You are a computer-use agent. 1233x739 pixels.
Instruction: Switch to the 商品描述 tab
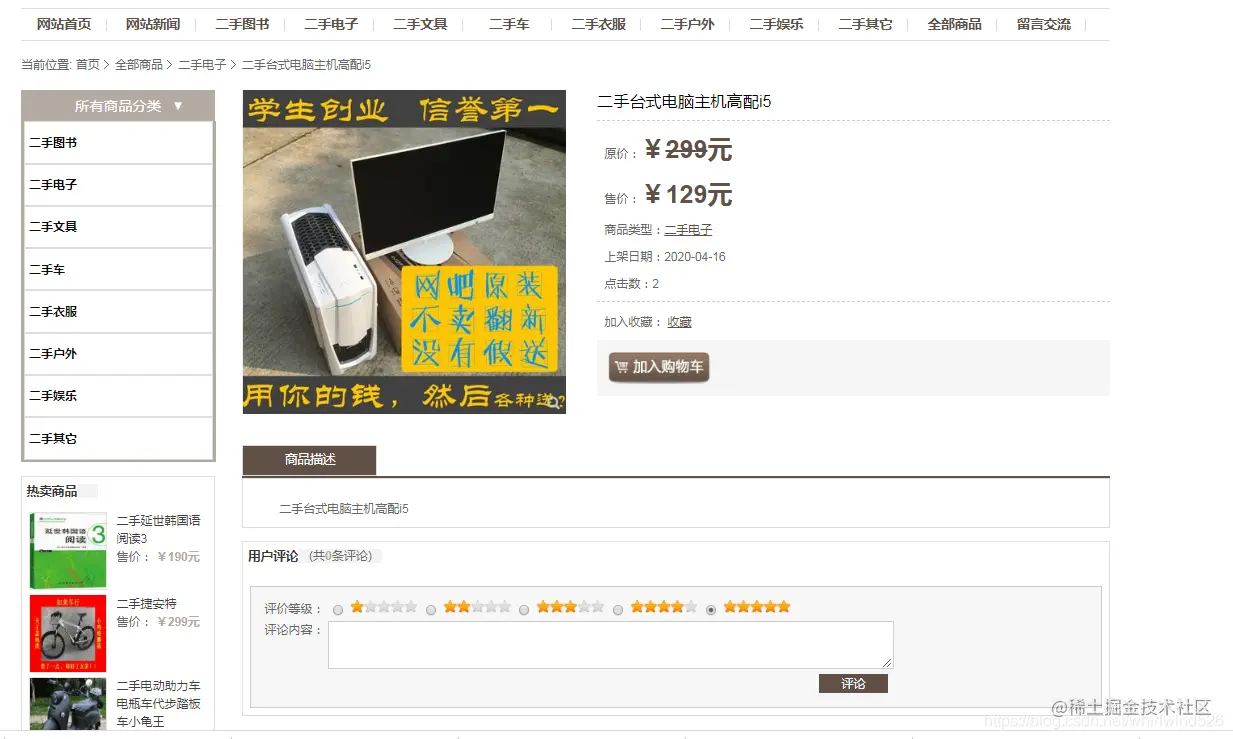[x=309, y=460]
